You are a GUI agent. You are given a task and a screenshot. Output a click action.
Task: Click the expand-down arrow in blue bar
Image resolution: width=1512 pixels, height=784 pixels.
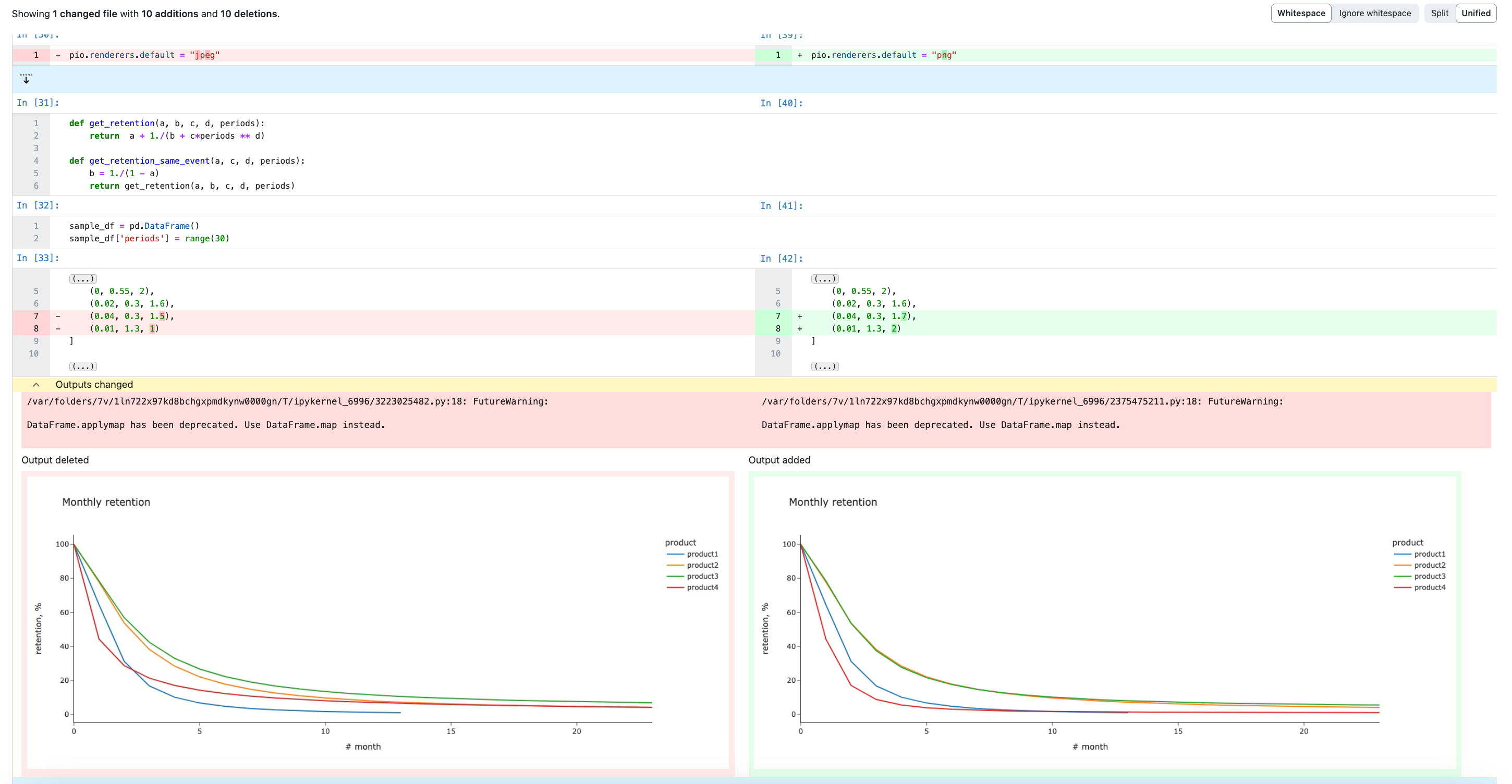[26, 79]
